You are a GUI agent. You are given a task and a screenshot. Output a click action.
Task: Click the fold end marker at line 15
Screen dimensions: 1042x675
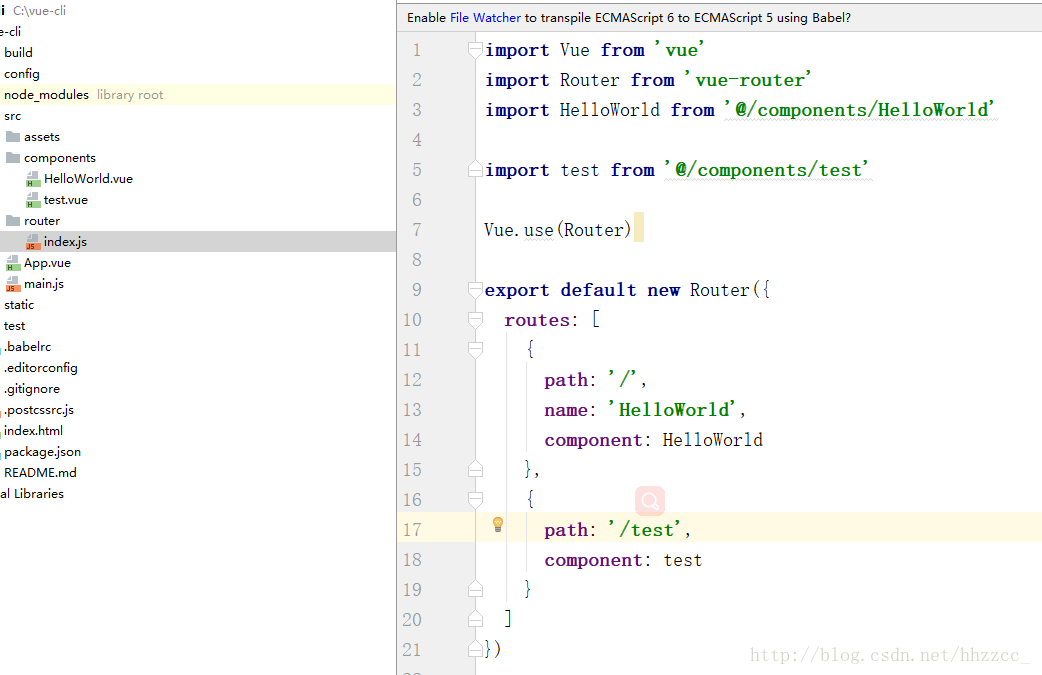475,469
